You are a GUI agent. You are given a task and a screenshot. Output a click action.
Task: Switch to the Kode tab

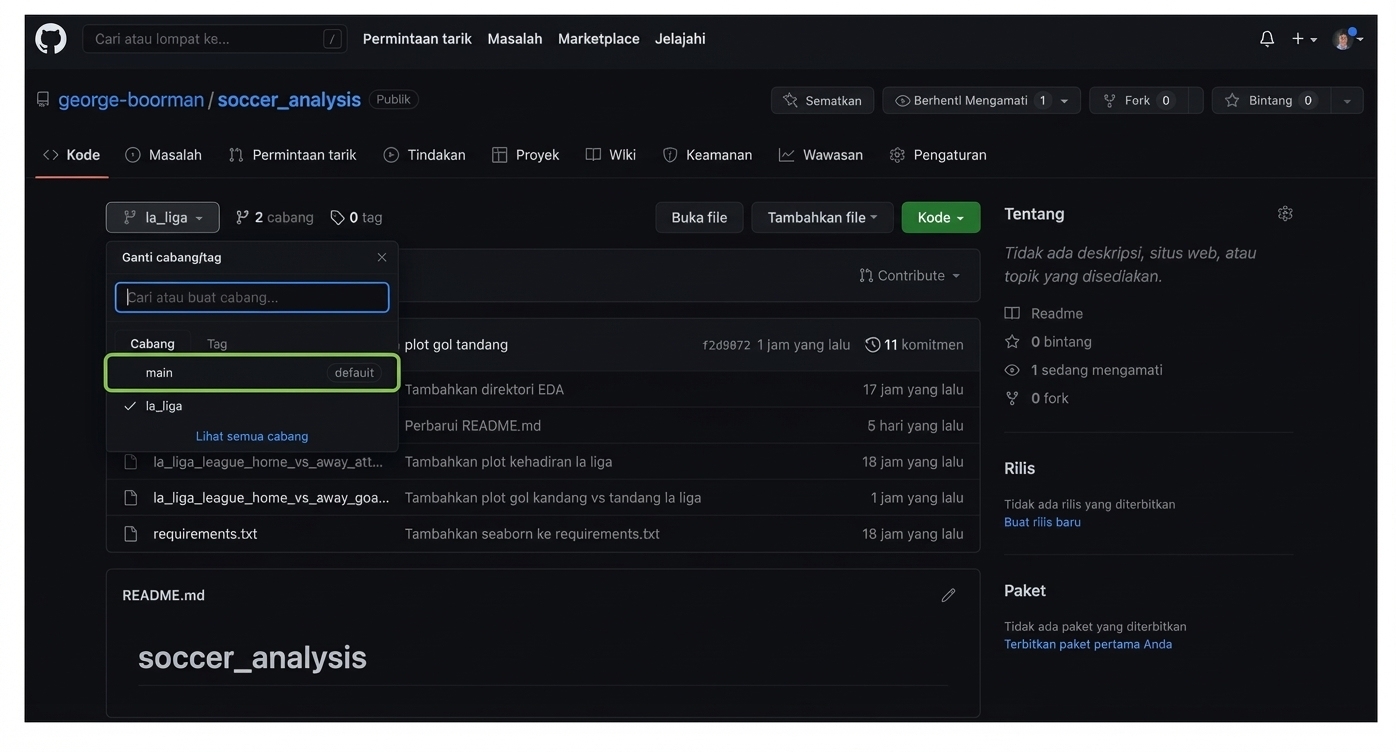point(71,155)
